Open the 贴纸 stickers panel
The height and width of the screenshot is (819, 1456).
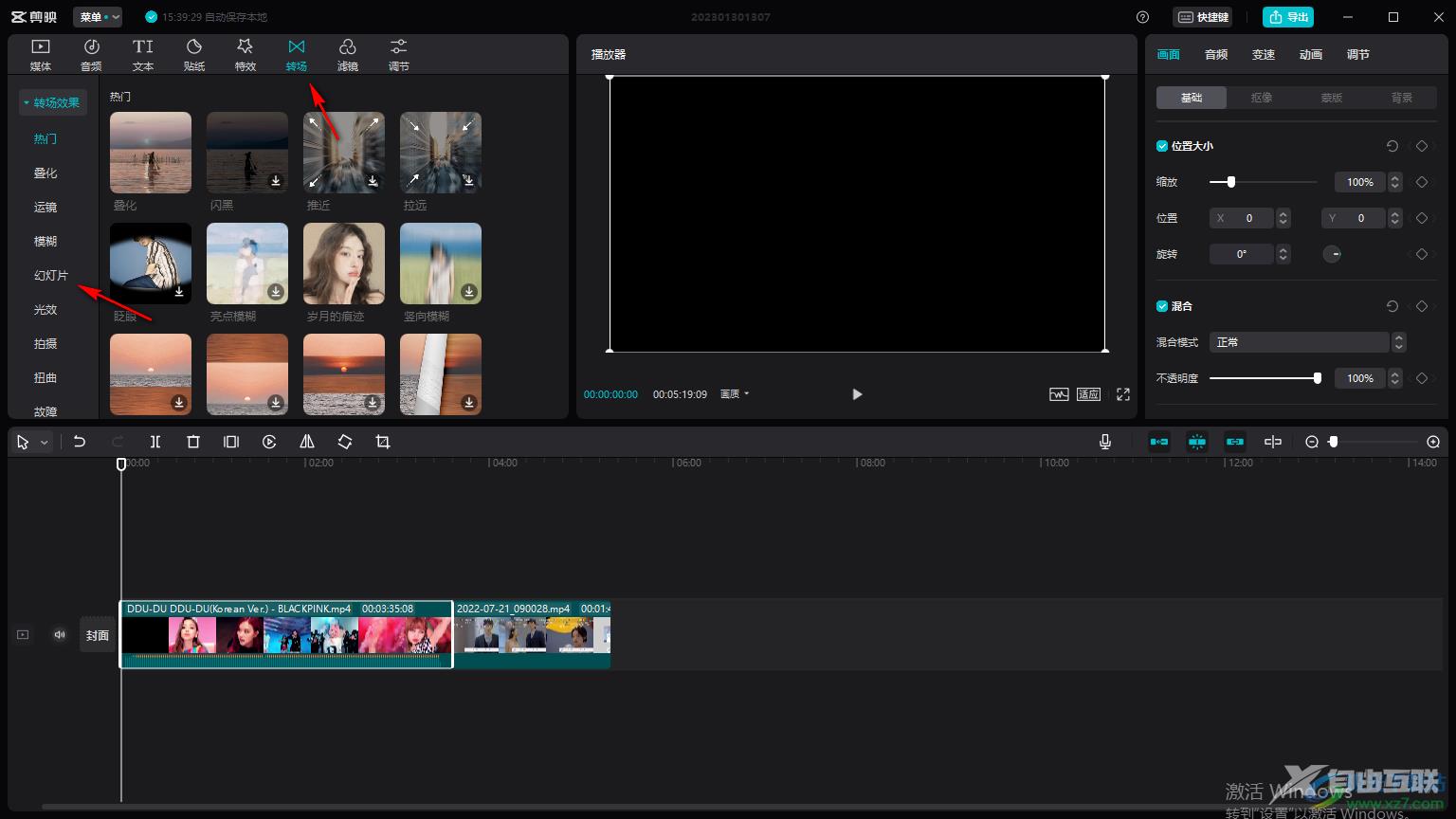(194, 55)
